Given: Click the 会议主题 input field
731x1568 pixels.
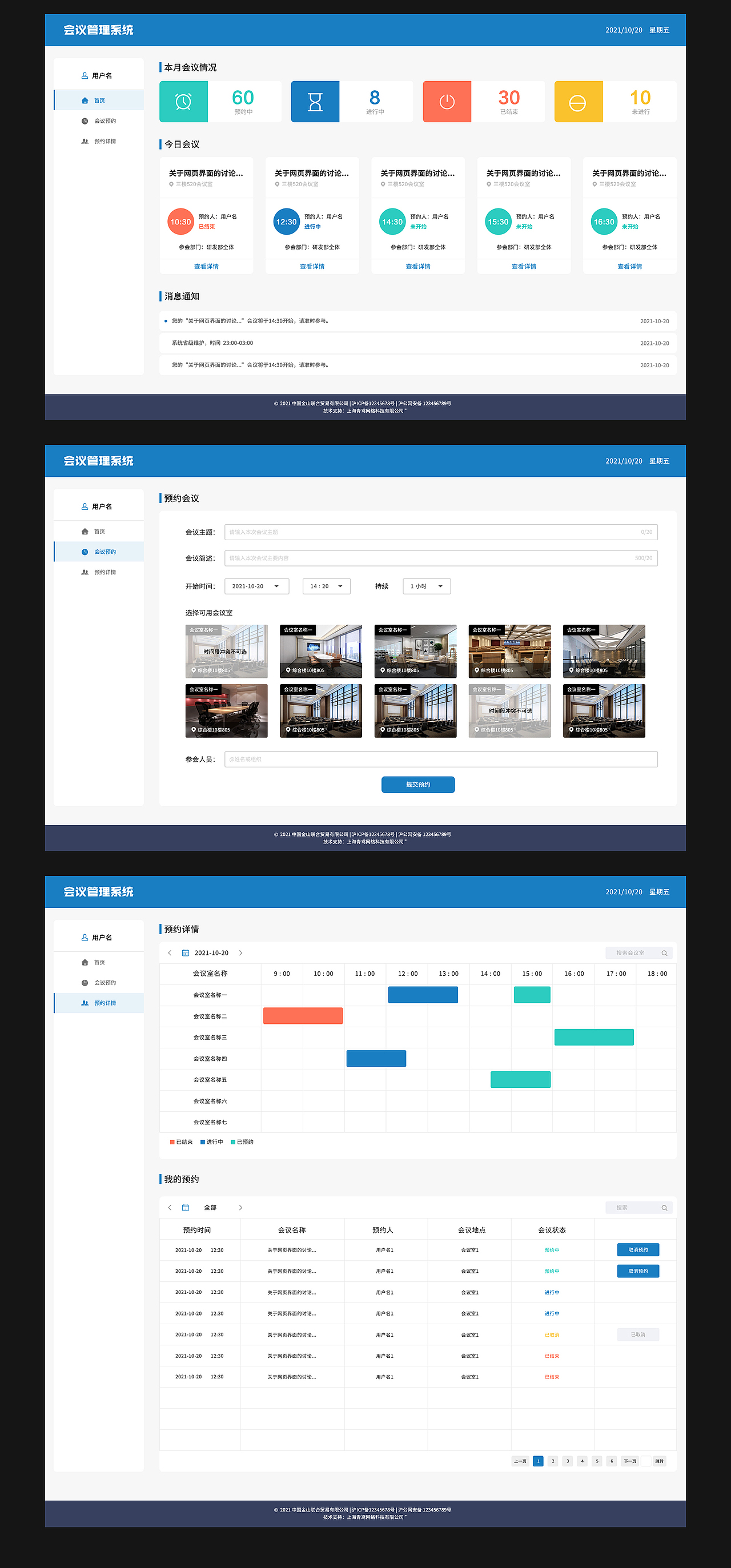Looking at the screenshot, I should tap(441, 532).
